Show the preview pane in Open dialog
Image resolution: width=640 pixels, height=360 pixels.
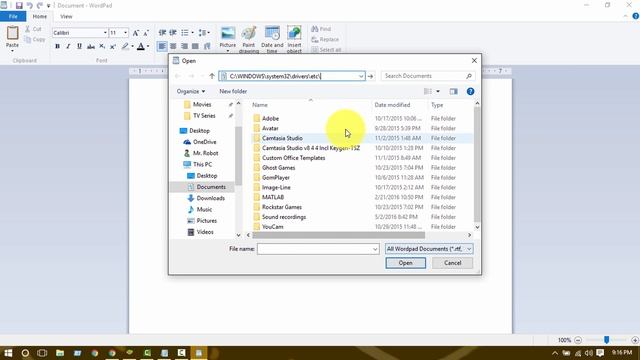(453, 91)
